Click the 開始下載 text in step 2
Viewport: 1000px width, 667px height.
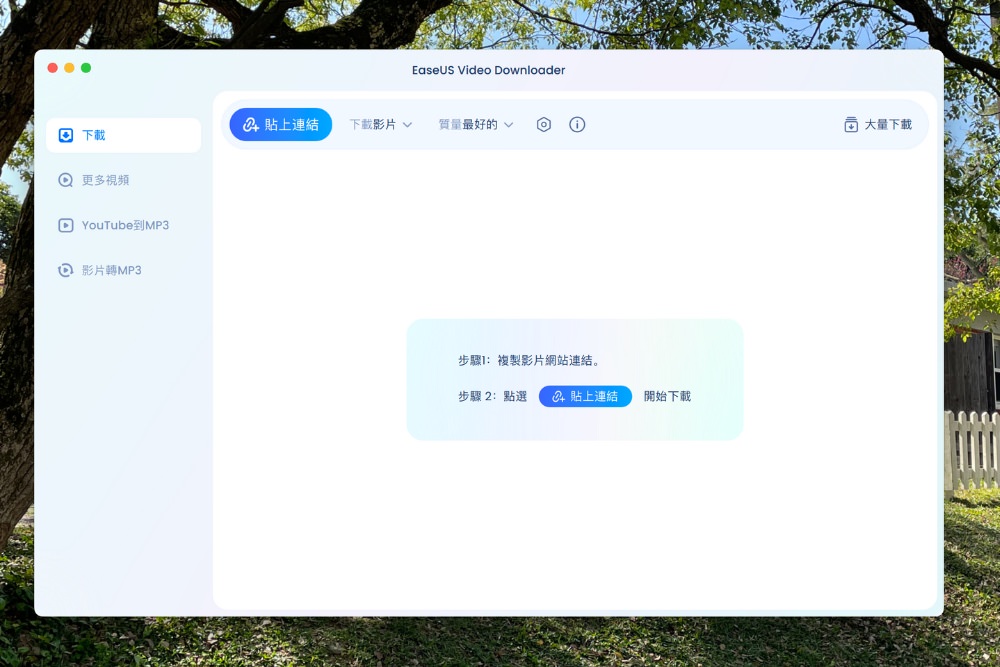[667, 396]
